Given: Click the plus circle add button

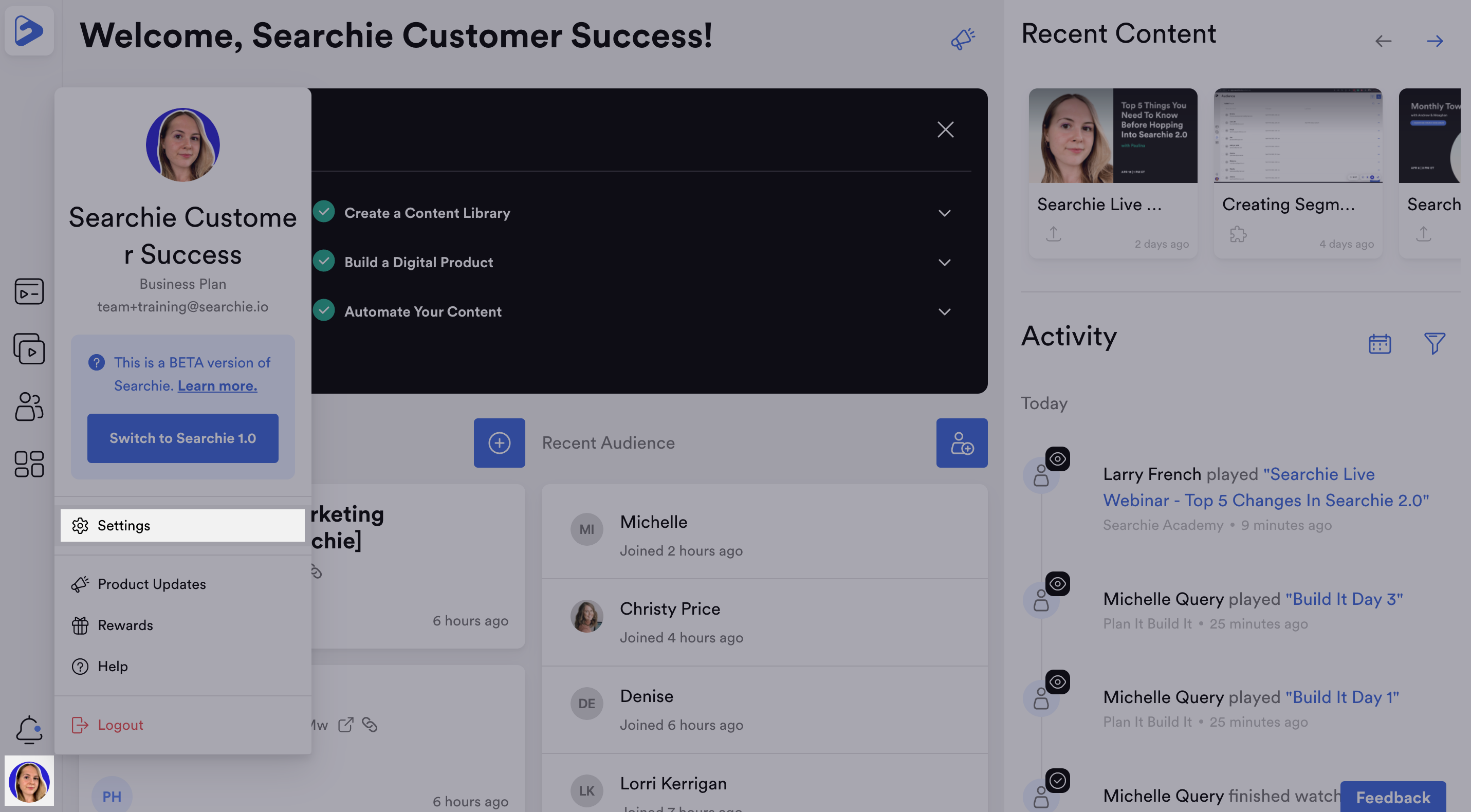Looking at the screenshot, I should pos(499,443).
